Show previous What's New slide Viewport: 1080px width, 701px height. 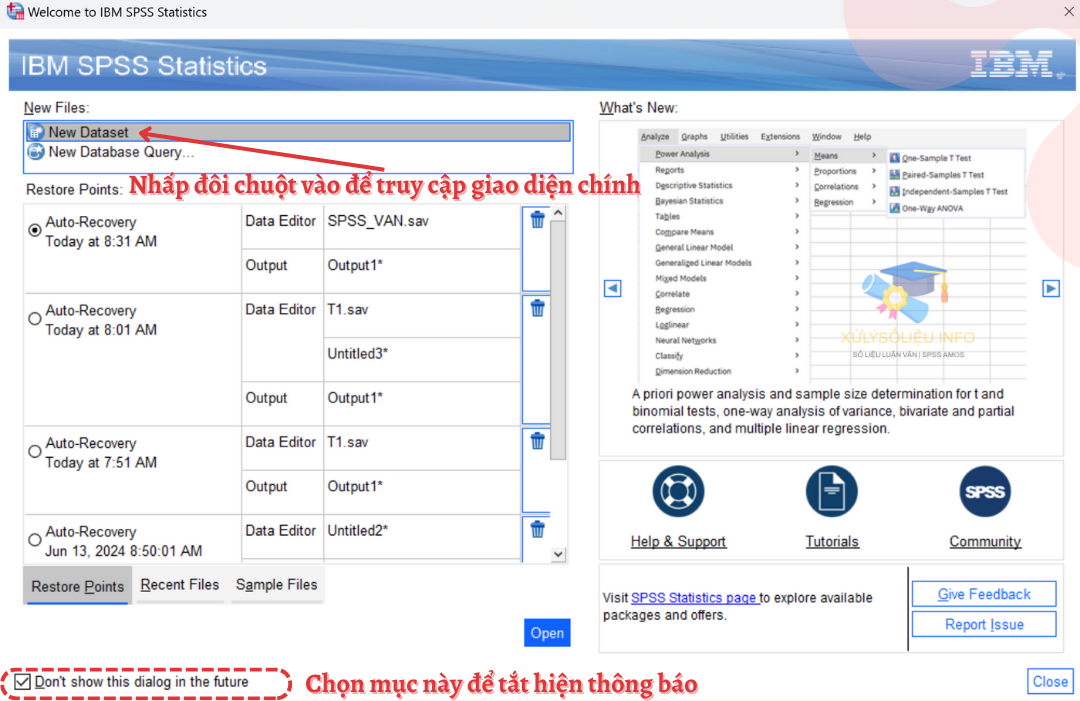(612, 289)
